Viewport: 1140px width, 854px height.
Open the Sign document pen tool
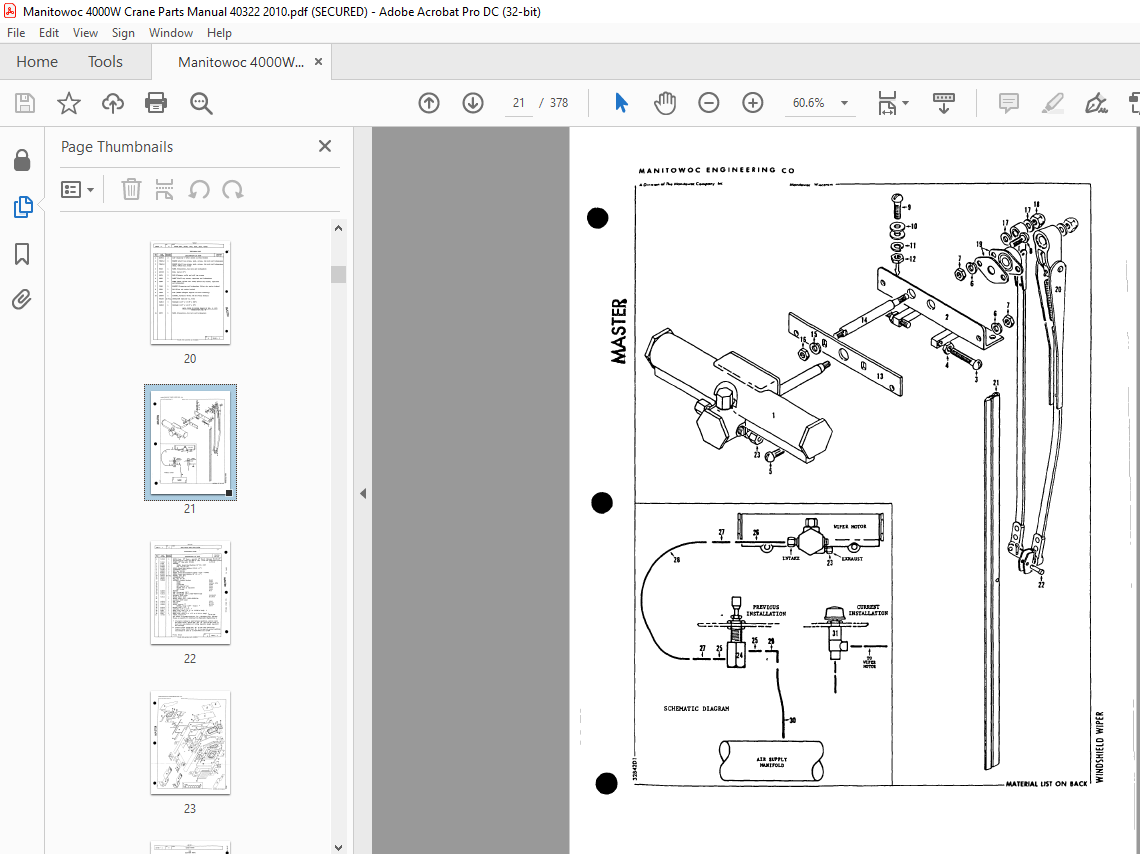1096,103
